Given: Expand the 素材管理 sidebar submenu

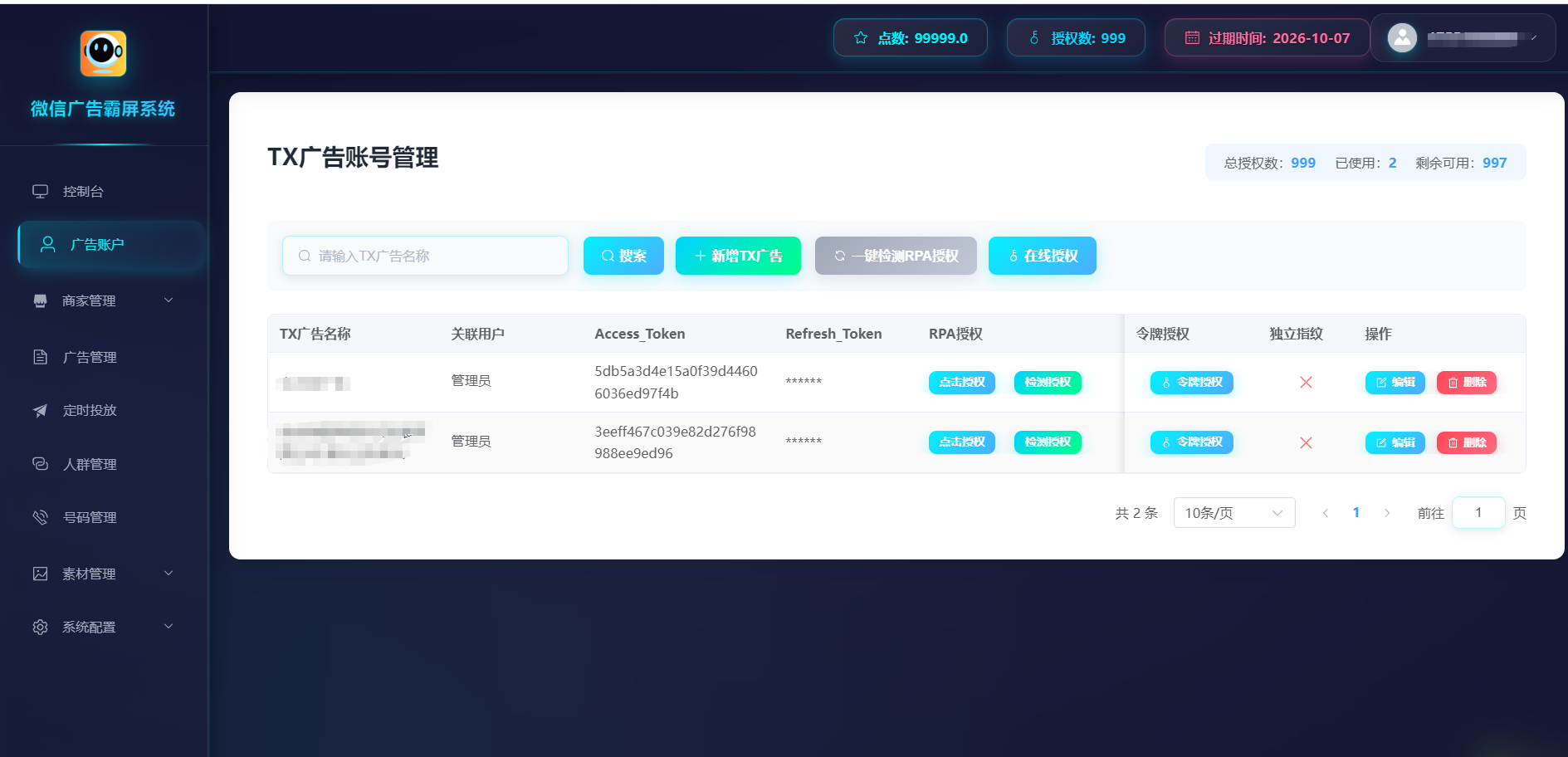Looking at the screenshot, I should click(x=104, y=574).
